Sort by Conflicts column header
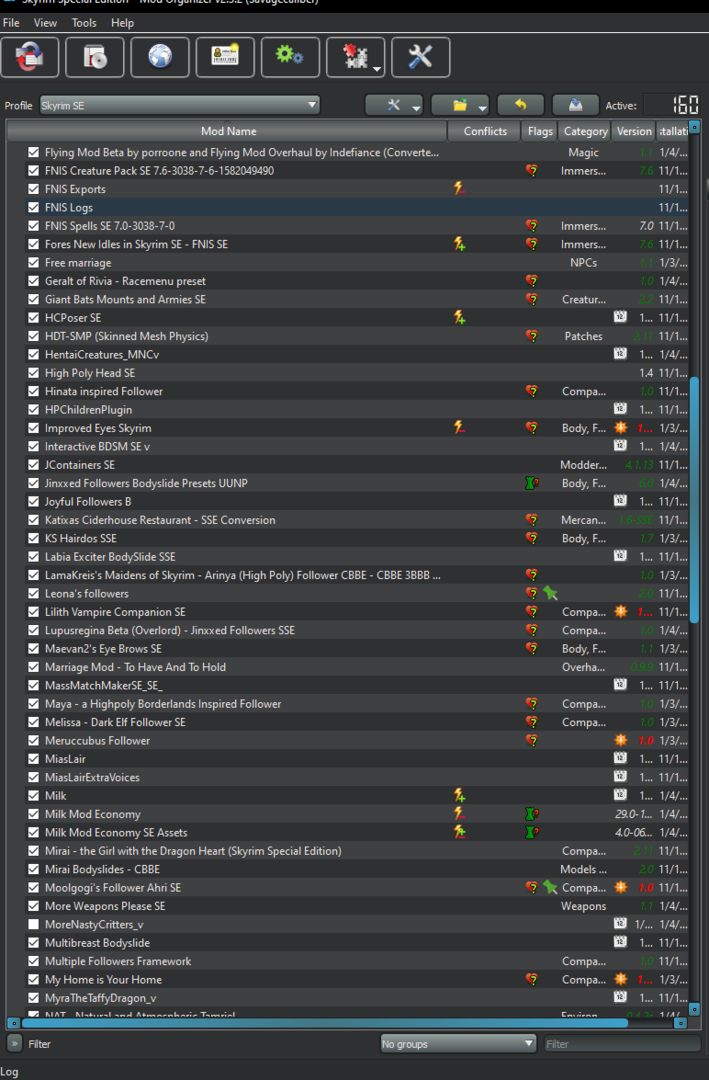The image size is (709, 1080). [x=484, y=131]
